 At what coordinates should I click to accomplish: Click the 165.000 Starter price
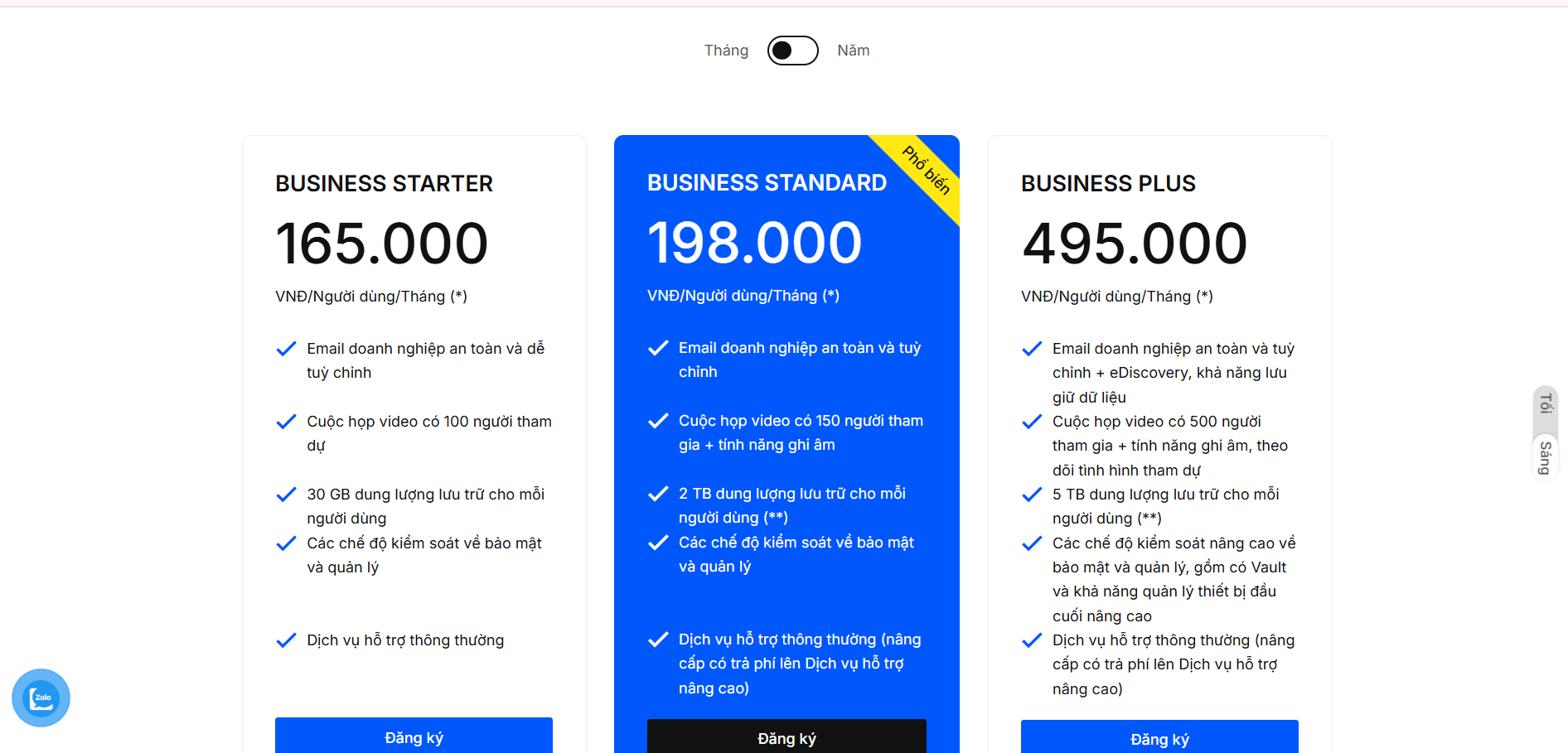[381, 244]
